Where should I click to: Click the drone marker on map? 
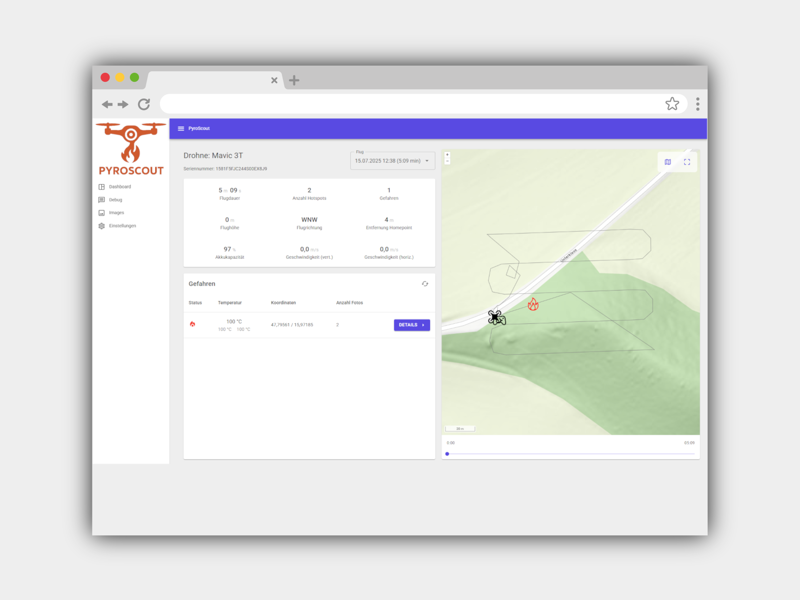[x=496, y=317]
